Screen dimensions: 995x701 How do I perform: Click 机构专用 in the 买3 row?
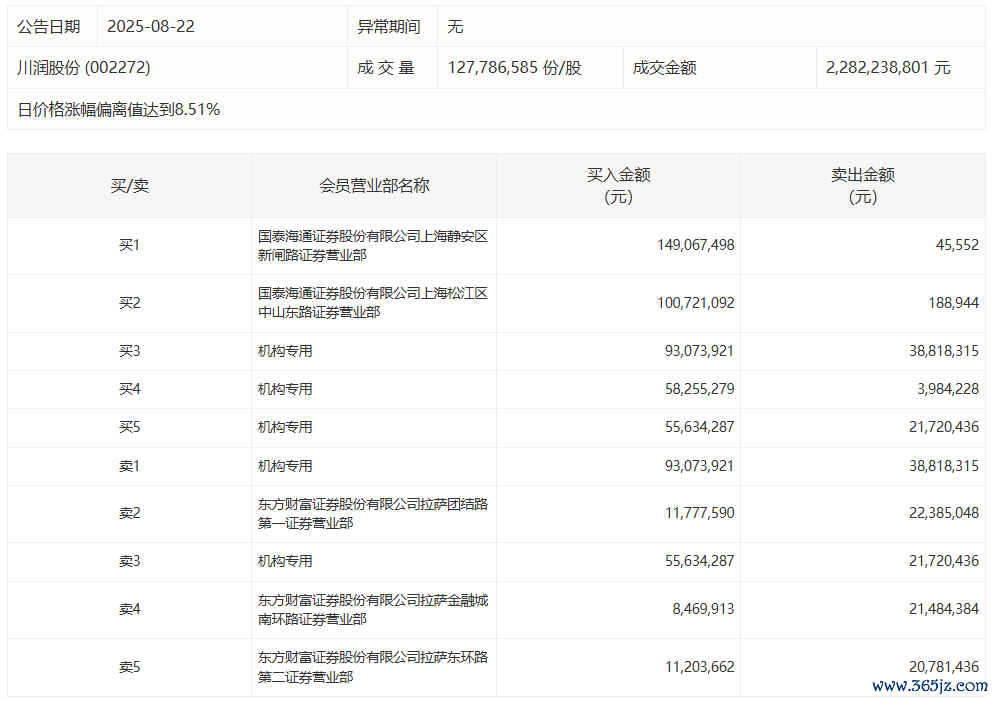click(285, 351)
